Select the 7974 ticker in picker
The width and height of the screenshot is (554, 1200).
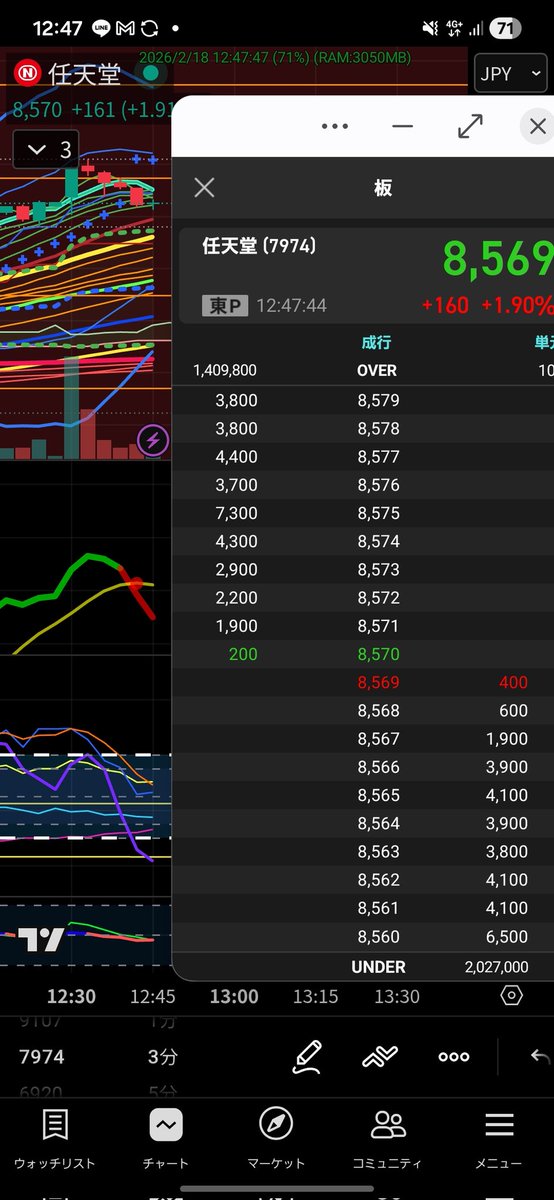point(41,1056)
